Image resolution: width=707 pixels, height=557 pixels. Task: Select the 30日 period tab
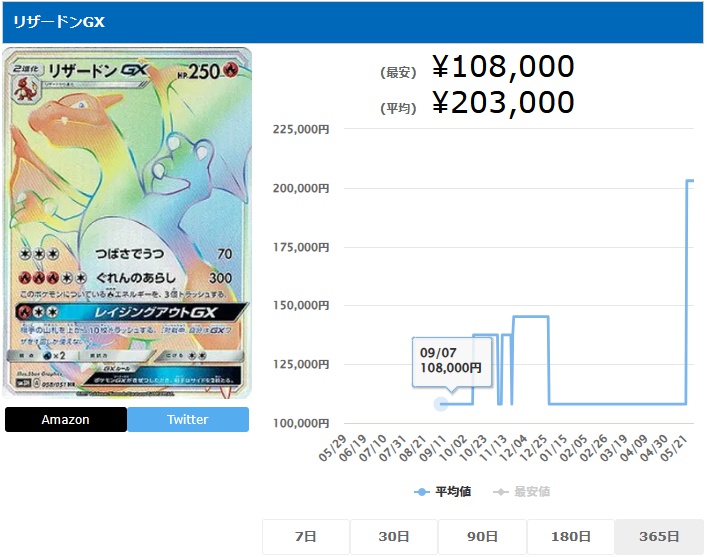(x=394, y=536)
